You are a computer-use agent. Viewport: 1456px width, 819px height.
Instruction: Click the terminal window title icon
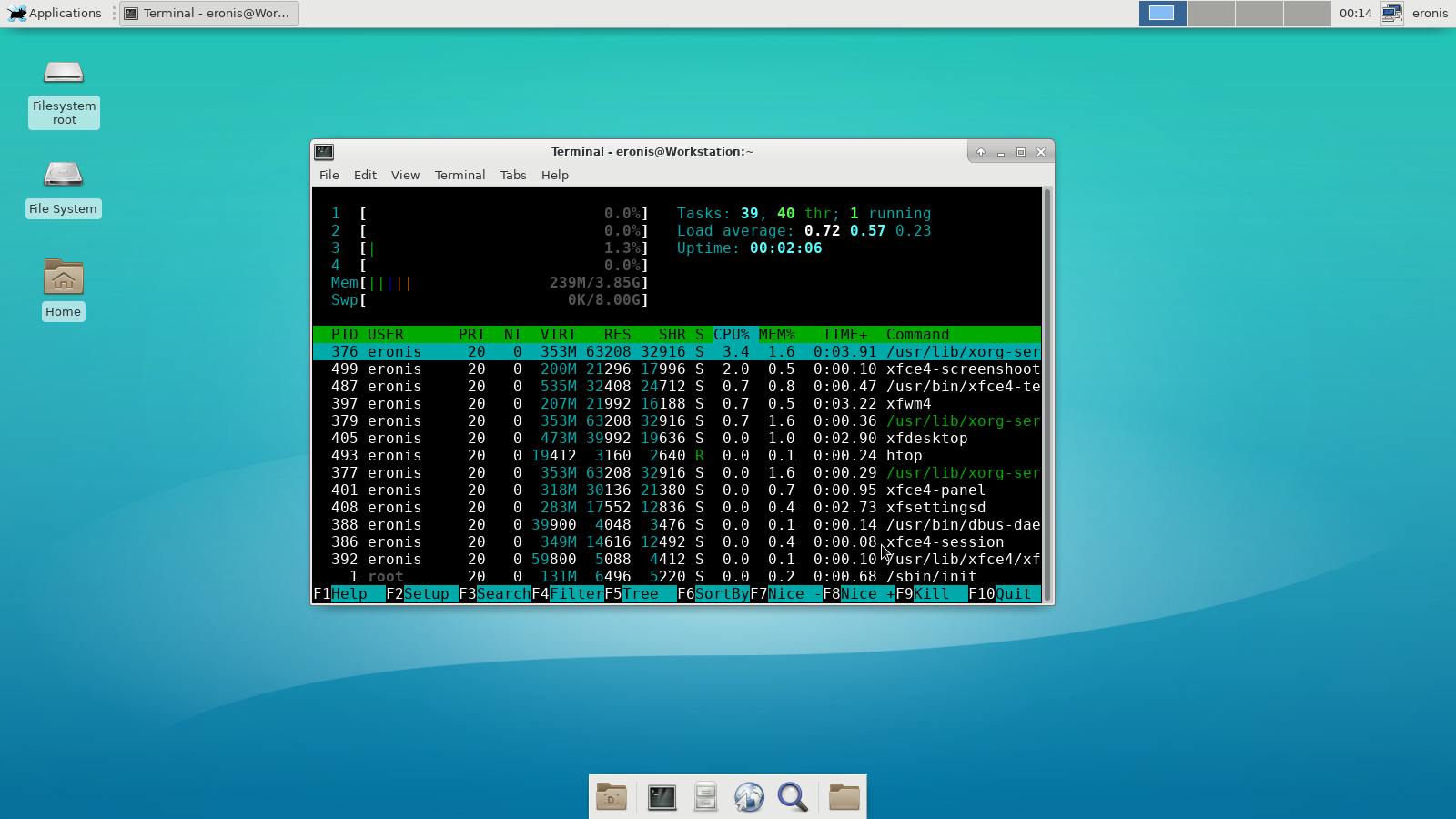coord(324,152)
